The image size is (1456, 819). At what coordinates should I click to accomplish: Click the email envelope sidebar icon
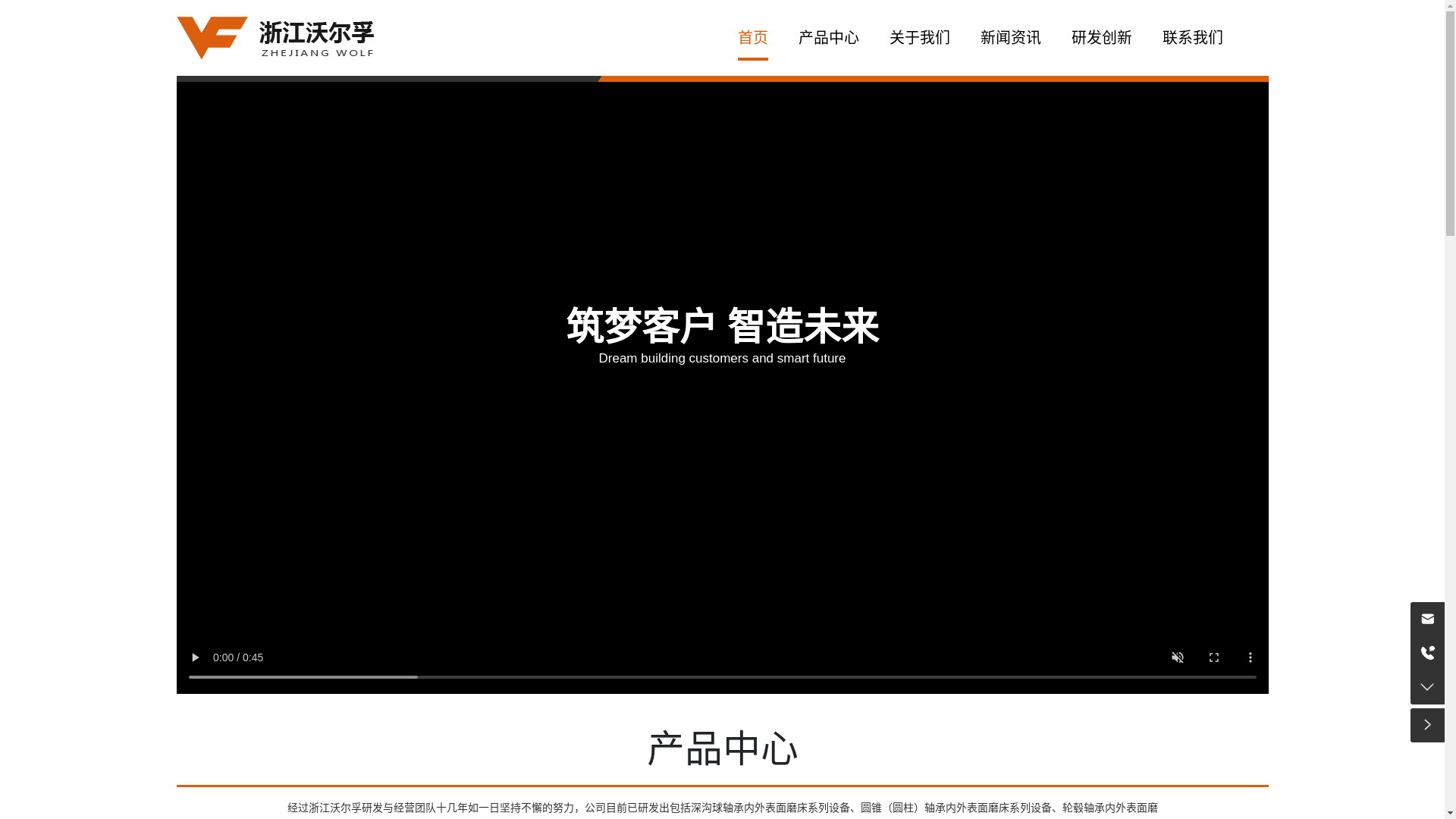[1427, 619]
